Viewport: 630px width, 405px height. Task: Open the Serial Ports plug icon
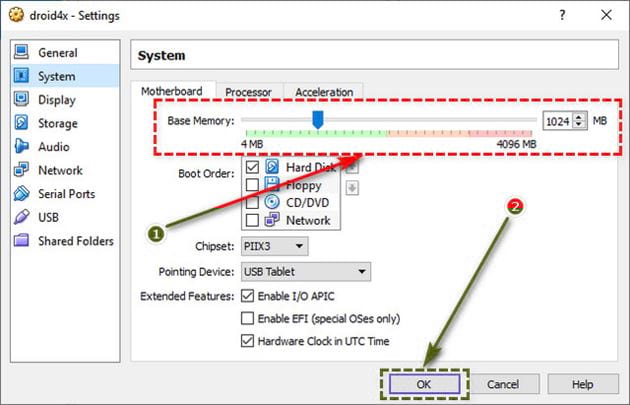pos(21,193)
